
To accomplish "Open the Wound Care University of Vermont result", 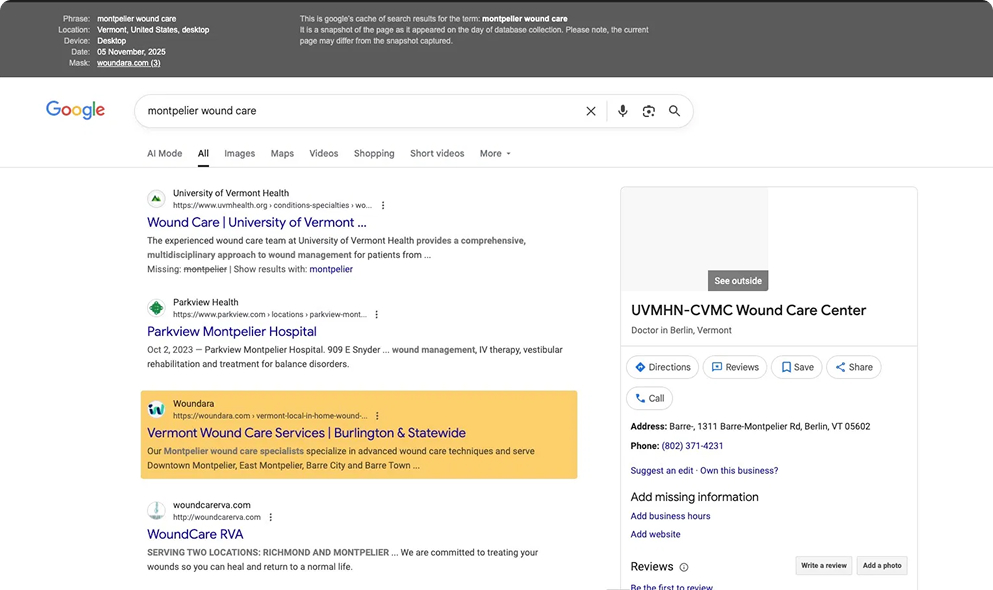I will point(256,222).
